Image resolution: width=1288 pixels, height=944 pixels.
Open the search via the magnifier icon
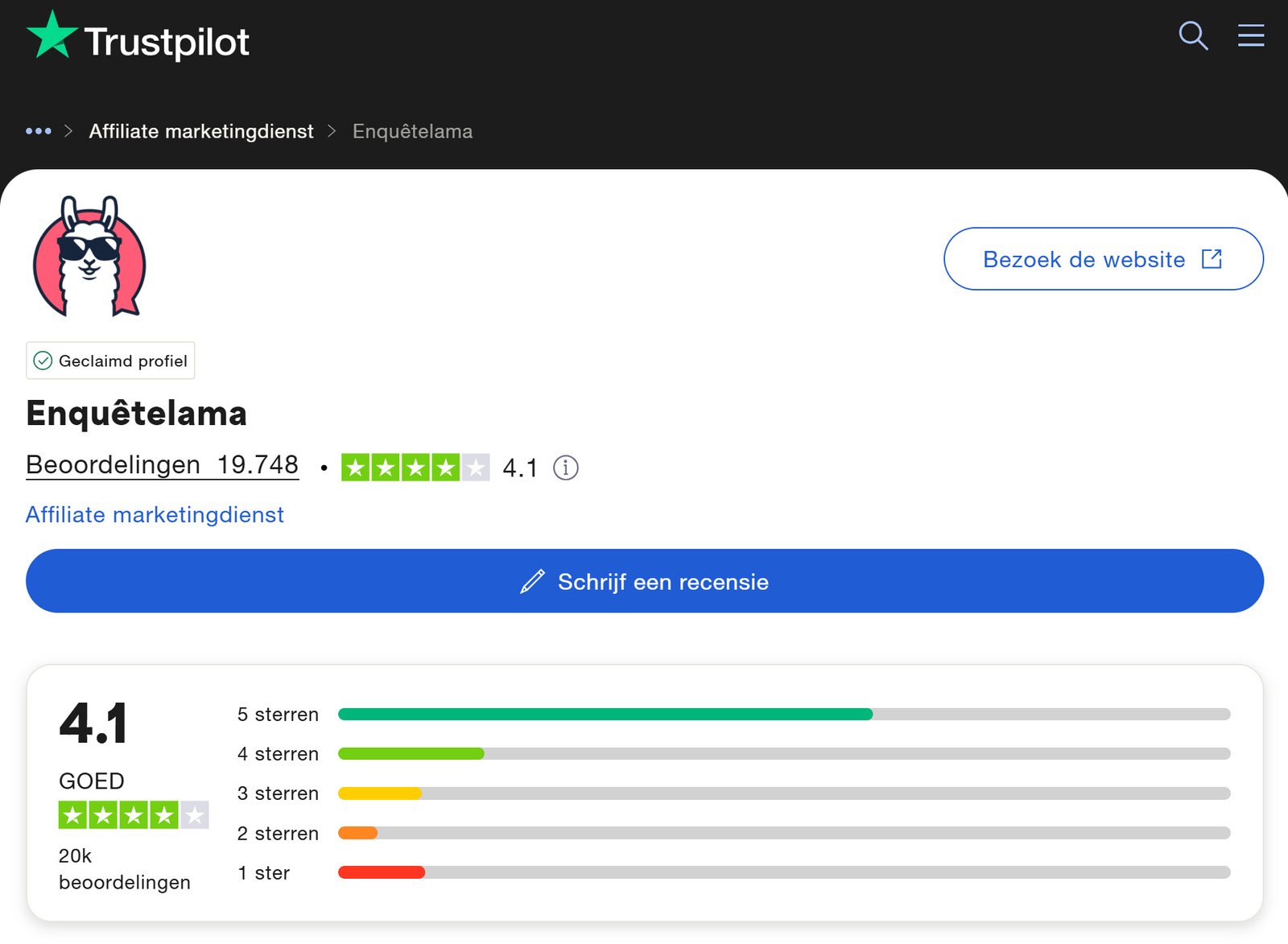point(1193,35)
